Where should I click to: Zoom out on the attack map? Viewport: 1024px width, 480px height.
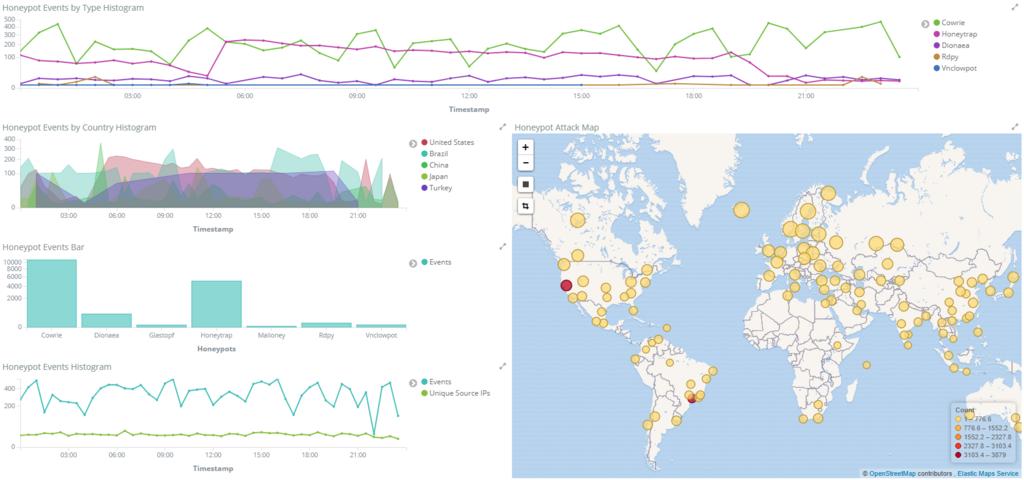point(526,163)
